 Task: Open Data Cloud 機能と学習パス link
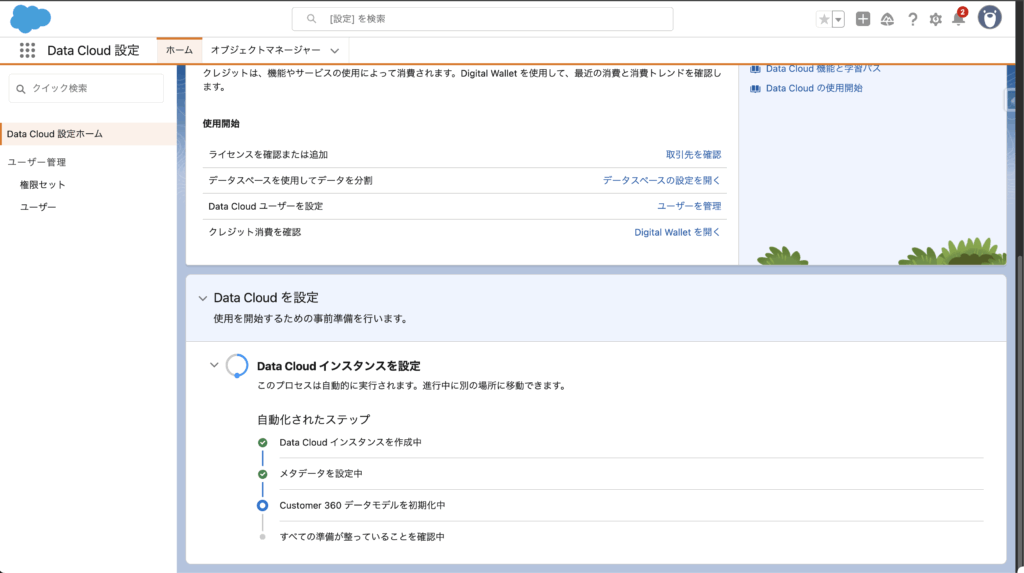click(823, 69)
